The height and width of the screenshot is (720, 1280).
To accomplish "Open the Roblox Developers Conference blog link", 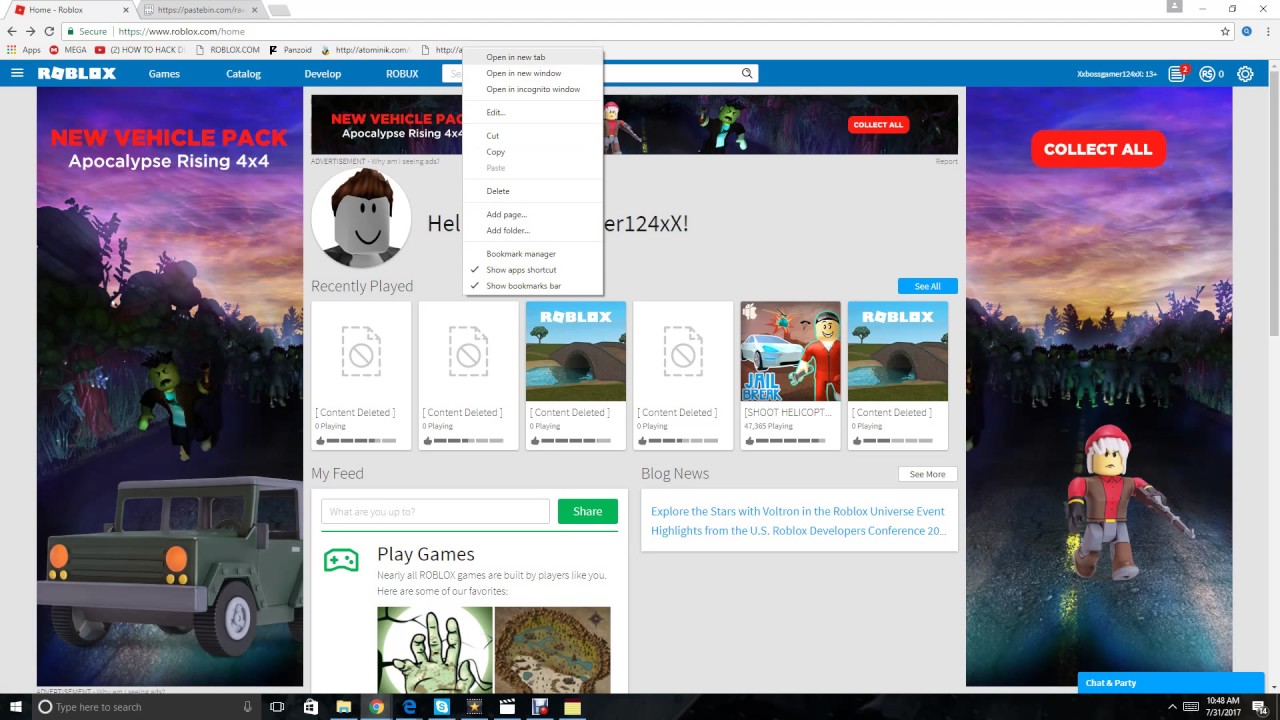I will [x=798, y=531].
